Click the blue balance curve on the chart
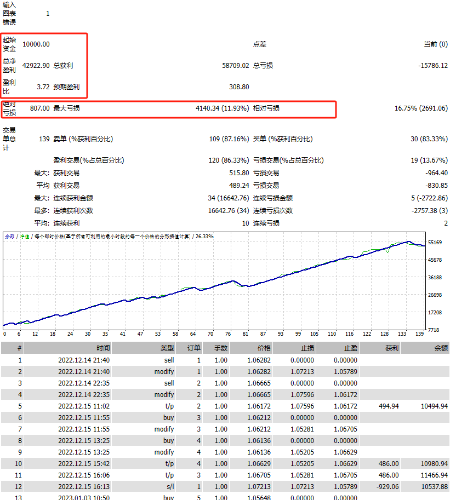Screen dimensions: 473x500 (213, 287)
